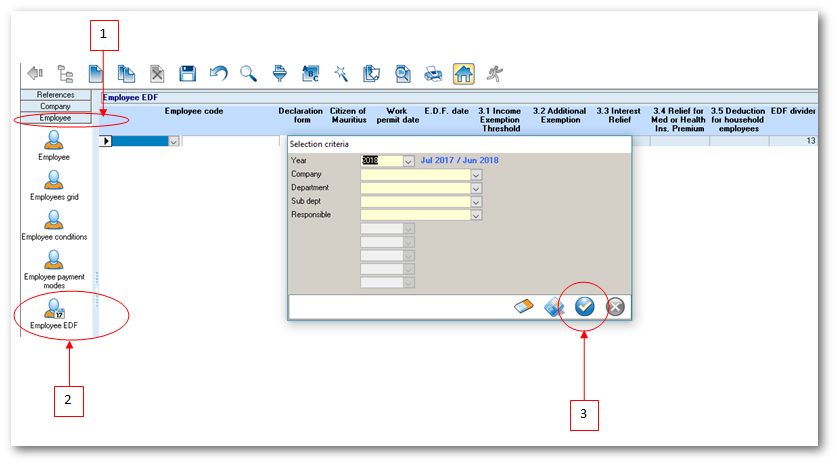
Task: Cancel the Selection criteria dialog
Action: pos(616,307)
